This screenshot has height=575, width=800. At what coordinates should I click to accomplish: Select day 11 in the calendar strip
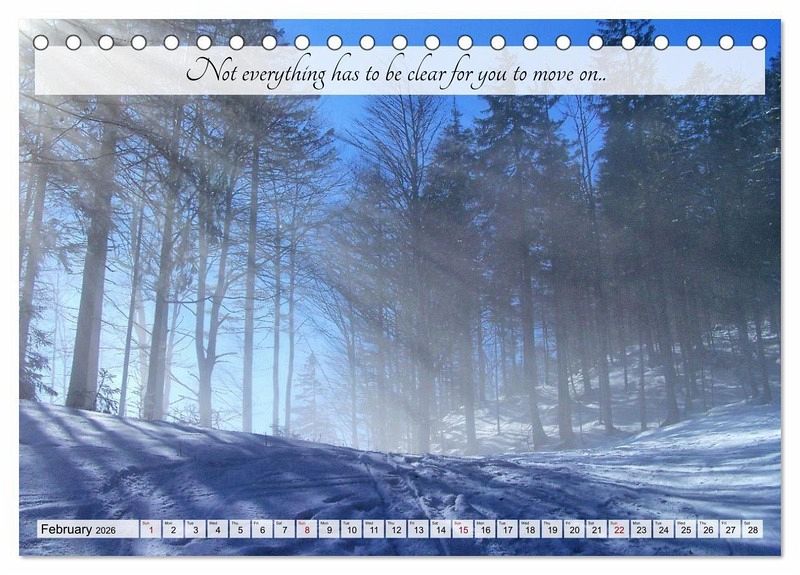[374, 529]
